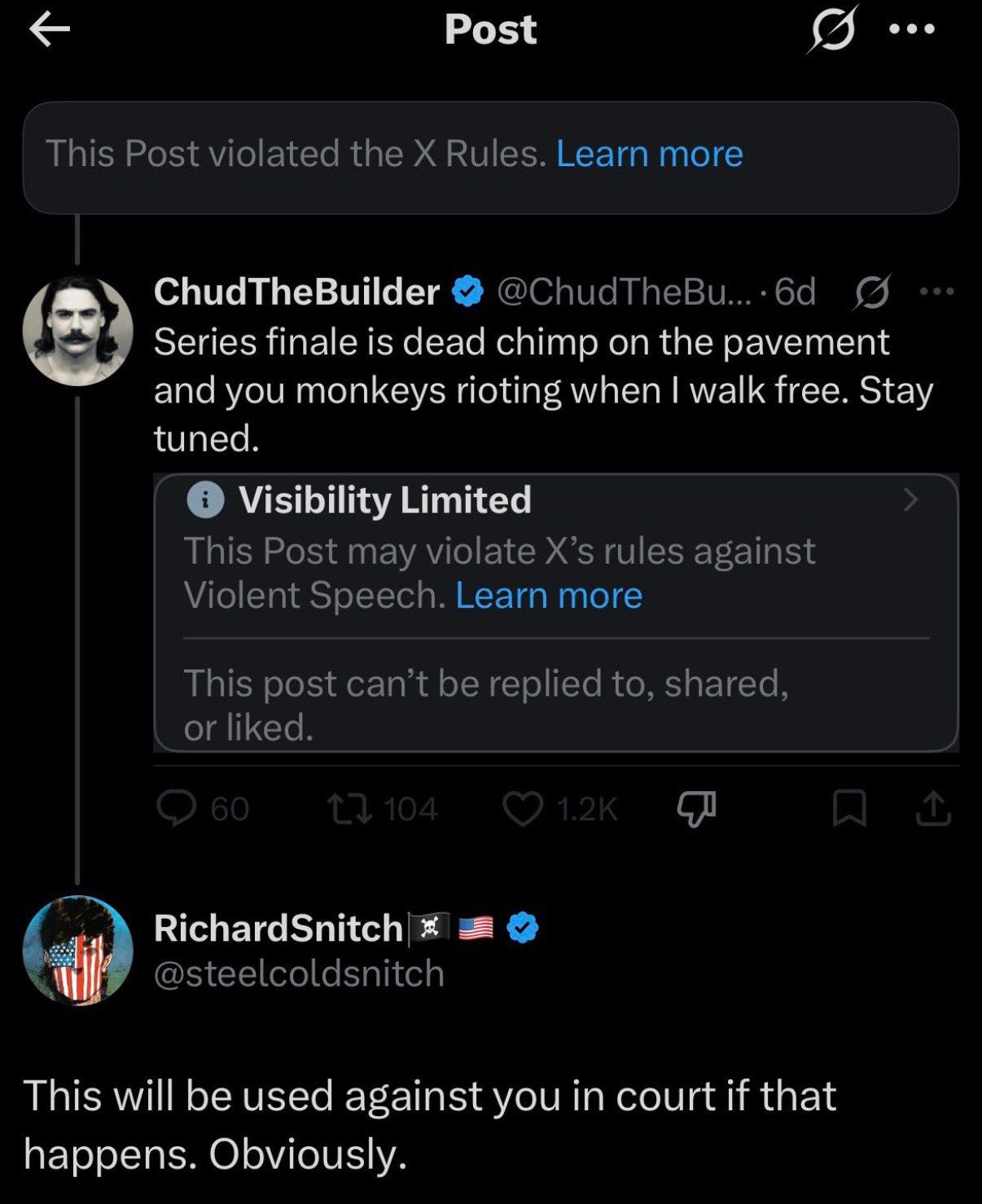Open the more options menu in header

tap(912, 30)
